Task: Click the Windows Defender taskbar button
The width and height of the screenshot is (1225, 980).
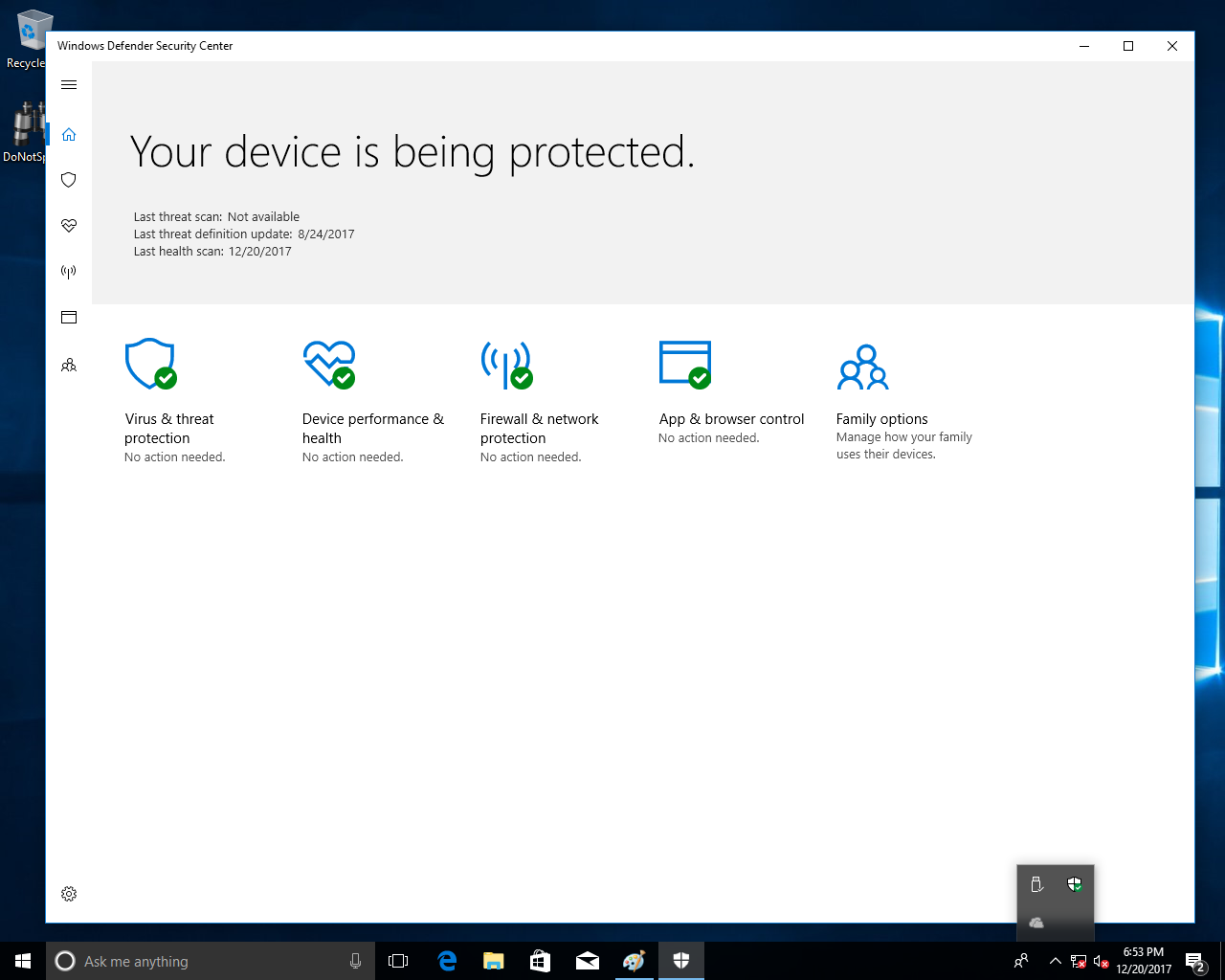Action: click(681, 961)
